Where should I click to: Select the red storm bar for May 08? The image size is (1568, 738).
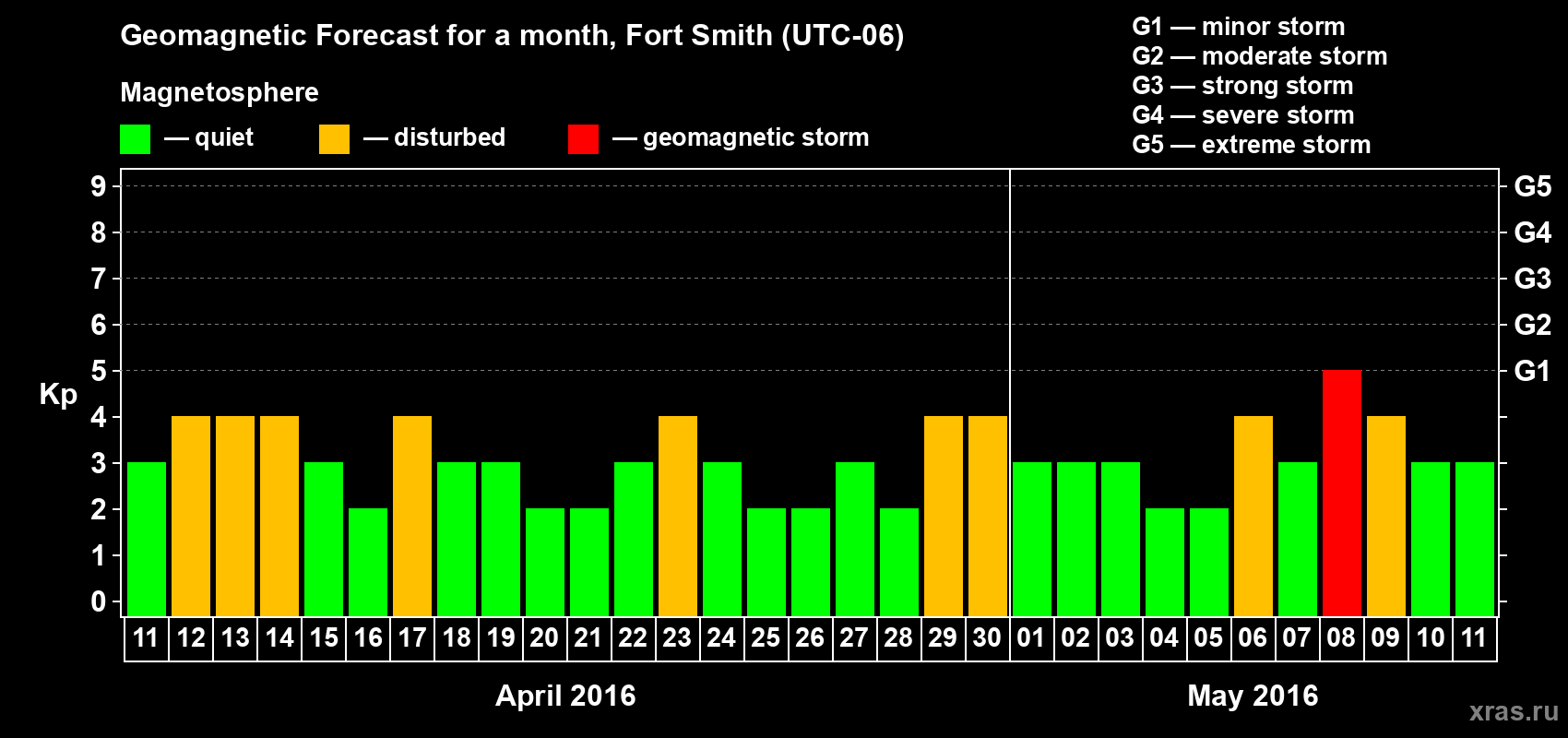click(1341, 494)
